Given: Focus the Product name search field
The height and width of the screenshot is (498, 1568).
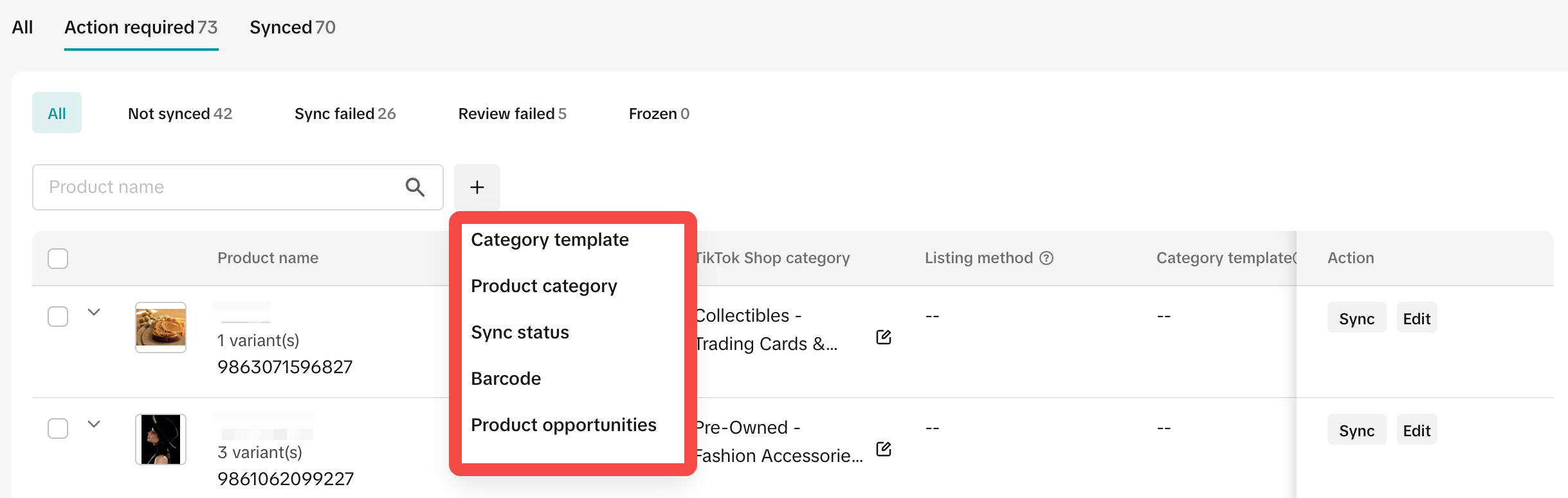Looking at the screenshot, I should point(219,187).
